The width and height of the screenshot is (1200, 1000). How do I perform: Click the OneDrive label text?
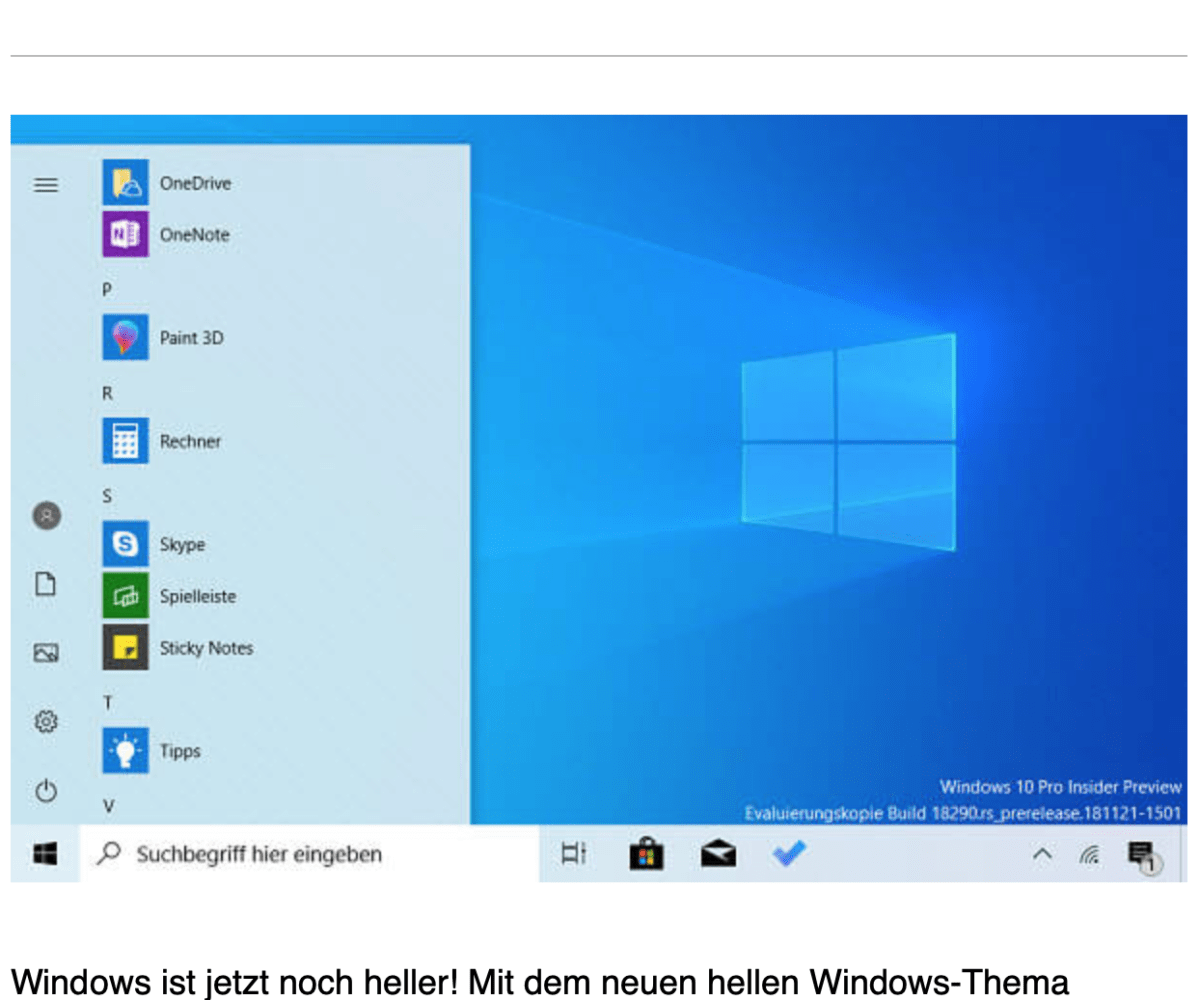click(x=195, y=183)
